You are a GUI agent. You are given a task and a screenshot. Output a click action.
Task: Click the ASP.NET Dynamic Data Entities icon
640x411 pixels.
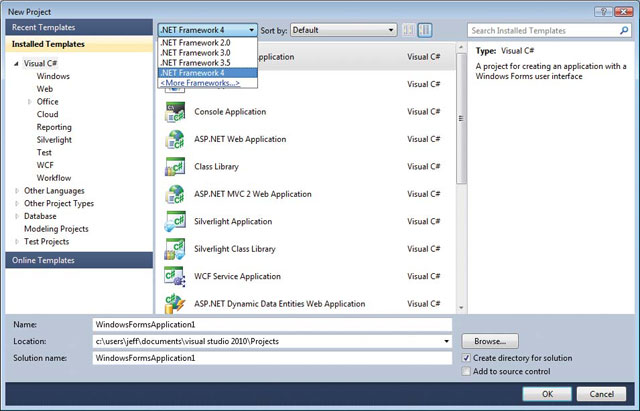[175, 304]
